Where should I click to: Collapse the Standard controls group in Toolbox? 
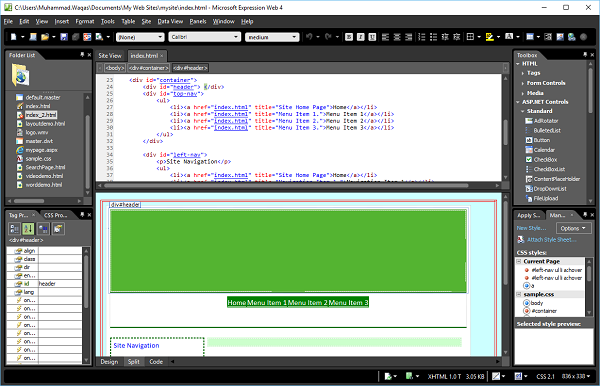pyautogui.click(x=522, y=111)
